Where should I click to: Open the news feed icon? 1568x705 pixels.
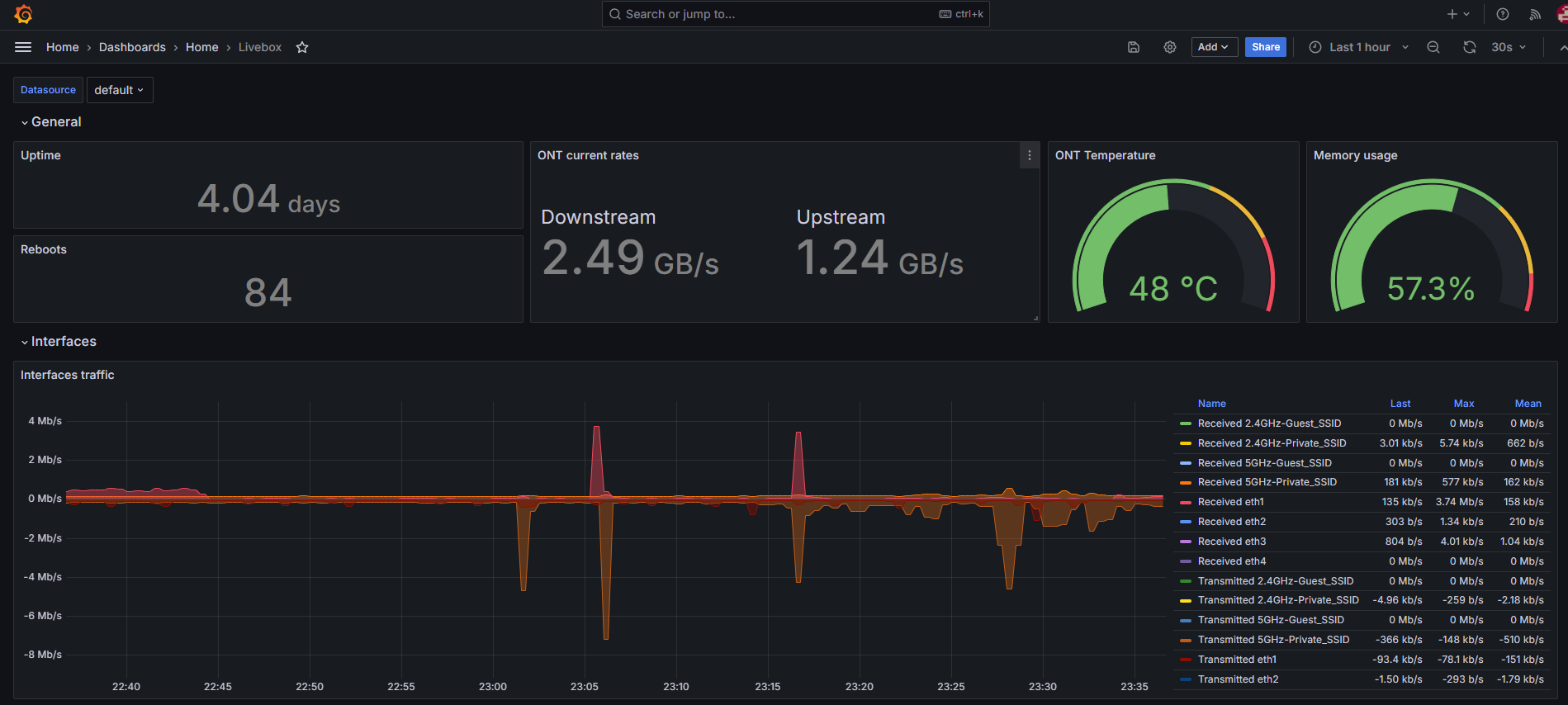pos(1535,14)
